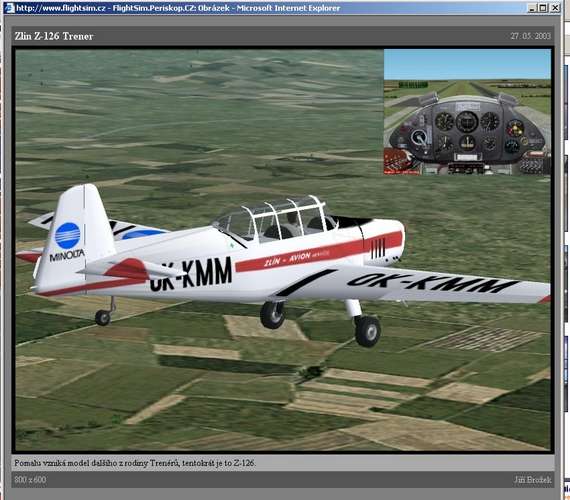Screen dimensions: 570x500
Task: Close the Internet Explorer window
Action: click(x=556, y=8)
